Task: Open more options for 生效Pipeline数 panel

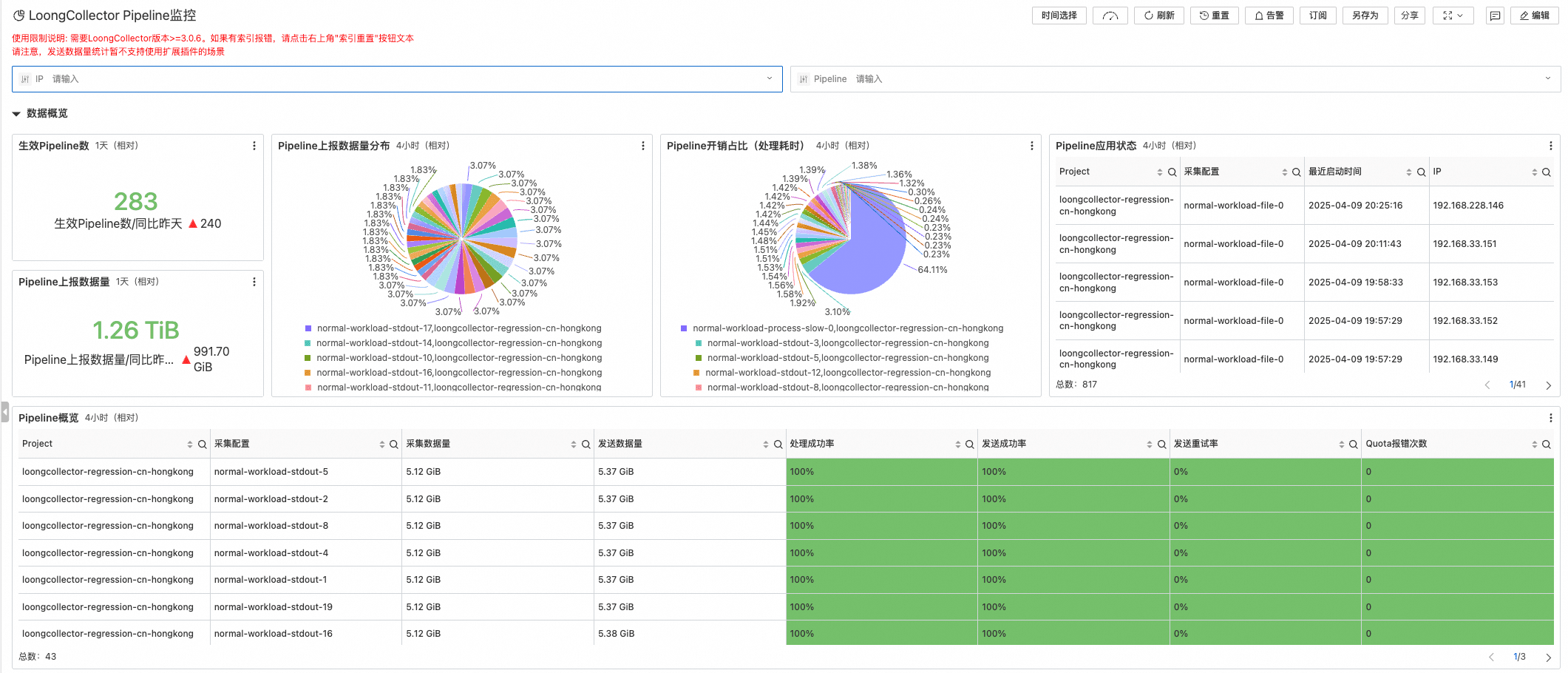Action: (254, 146)
